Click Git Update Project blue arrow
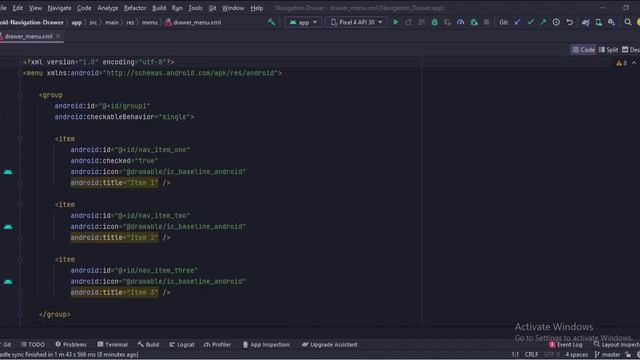 coord(517,22)
